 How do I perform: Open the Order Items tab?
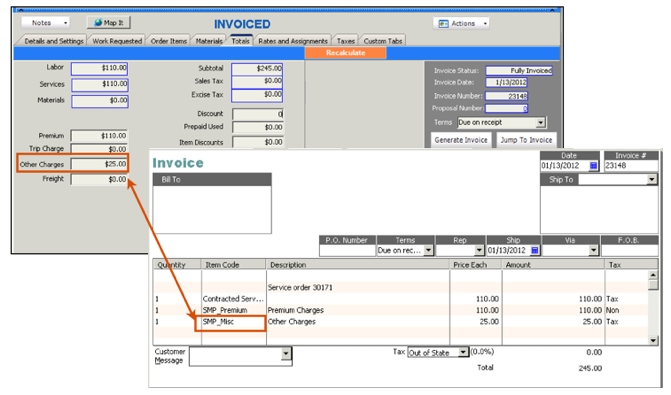click(x=169, y=41)
